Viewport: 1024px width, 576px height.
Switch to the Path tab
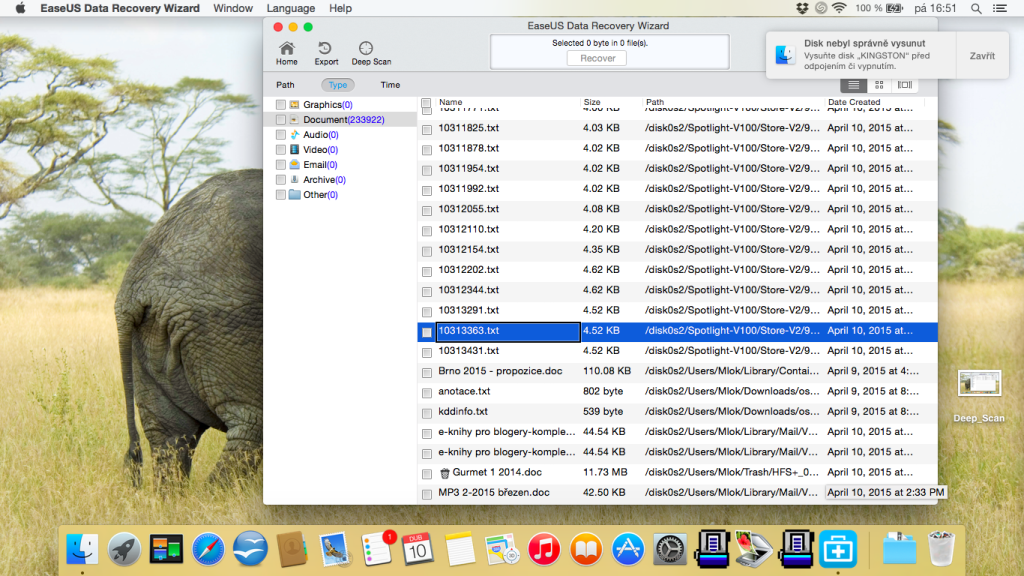[286, 85]
